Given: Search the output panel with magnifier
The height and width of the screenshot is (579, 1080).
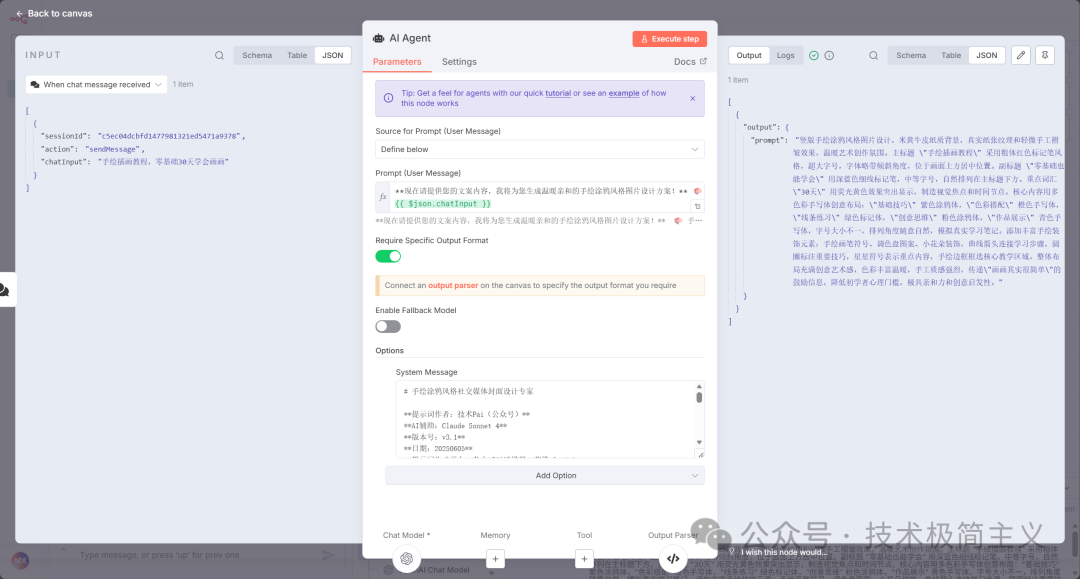Looking at the screenshot, I should click(x=873, y=56).
